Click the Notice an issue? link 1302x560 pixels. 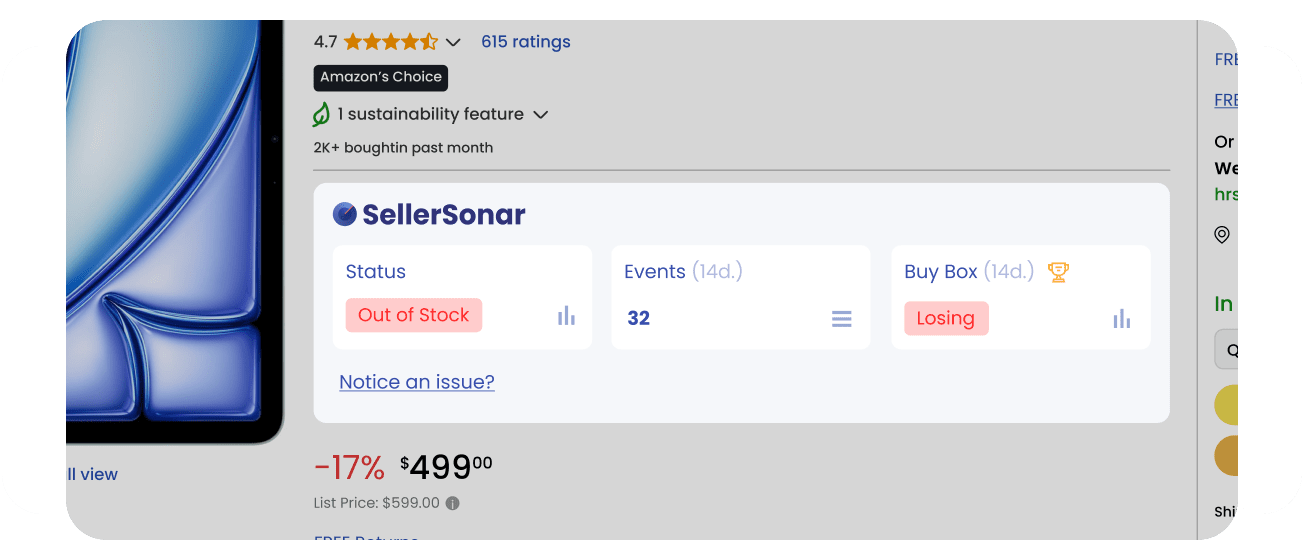tap(417, 382)
